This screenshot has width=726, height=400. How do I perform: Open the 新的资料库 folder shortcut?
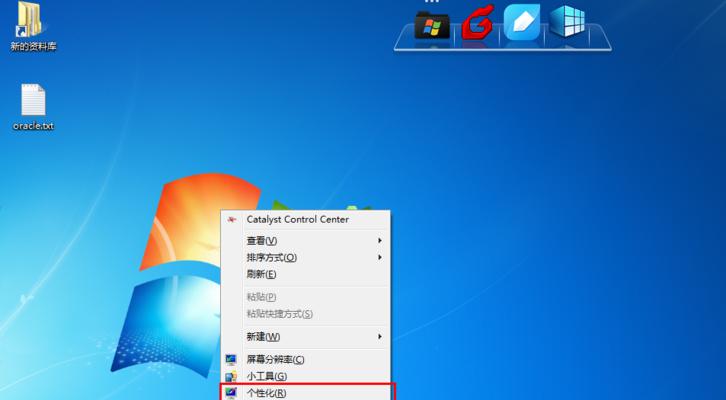[32, 26]
